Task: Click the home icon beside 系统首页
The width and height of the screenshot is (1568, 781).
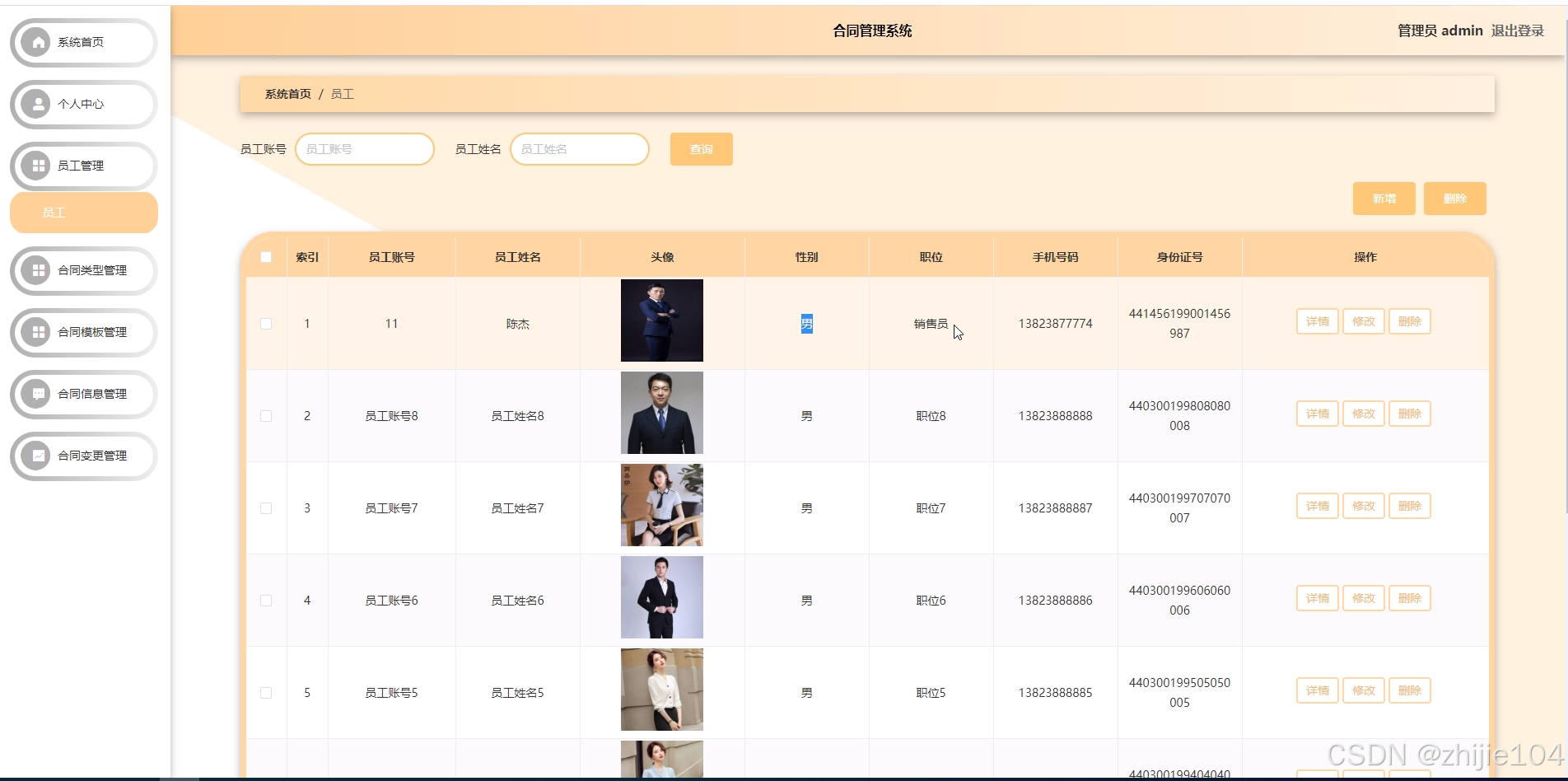Action: click(36, 42)
